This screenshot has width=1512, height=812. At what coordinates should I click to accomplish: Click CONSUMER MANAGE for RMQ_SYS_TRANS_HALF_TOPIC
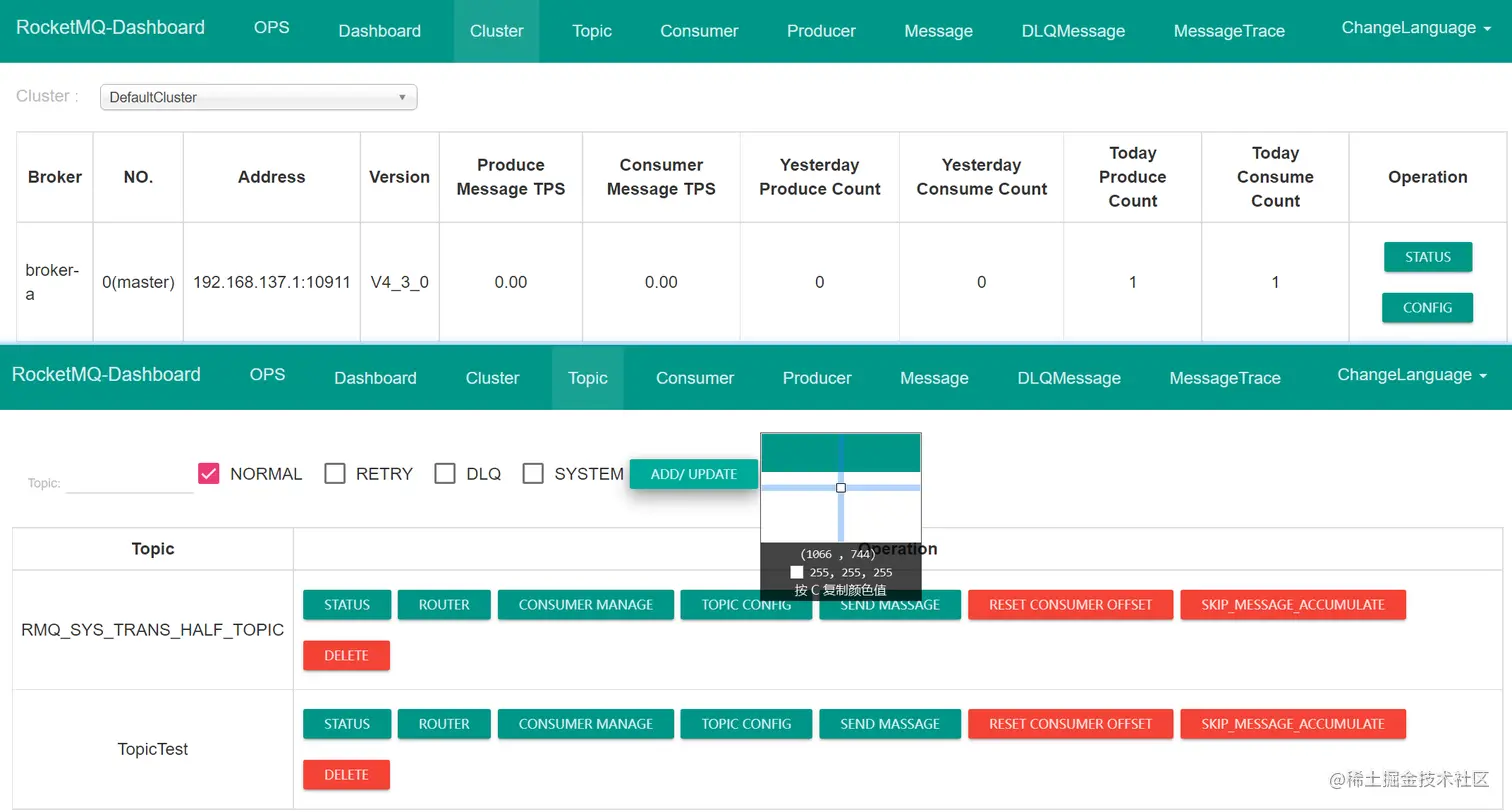point(586,605)
